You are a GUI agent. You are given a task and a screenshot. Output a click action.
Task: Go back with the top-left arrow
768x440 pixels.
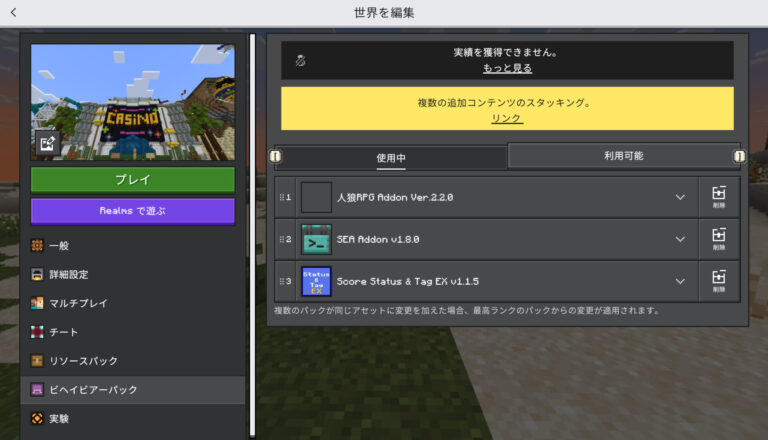[x=14, y=13]
